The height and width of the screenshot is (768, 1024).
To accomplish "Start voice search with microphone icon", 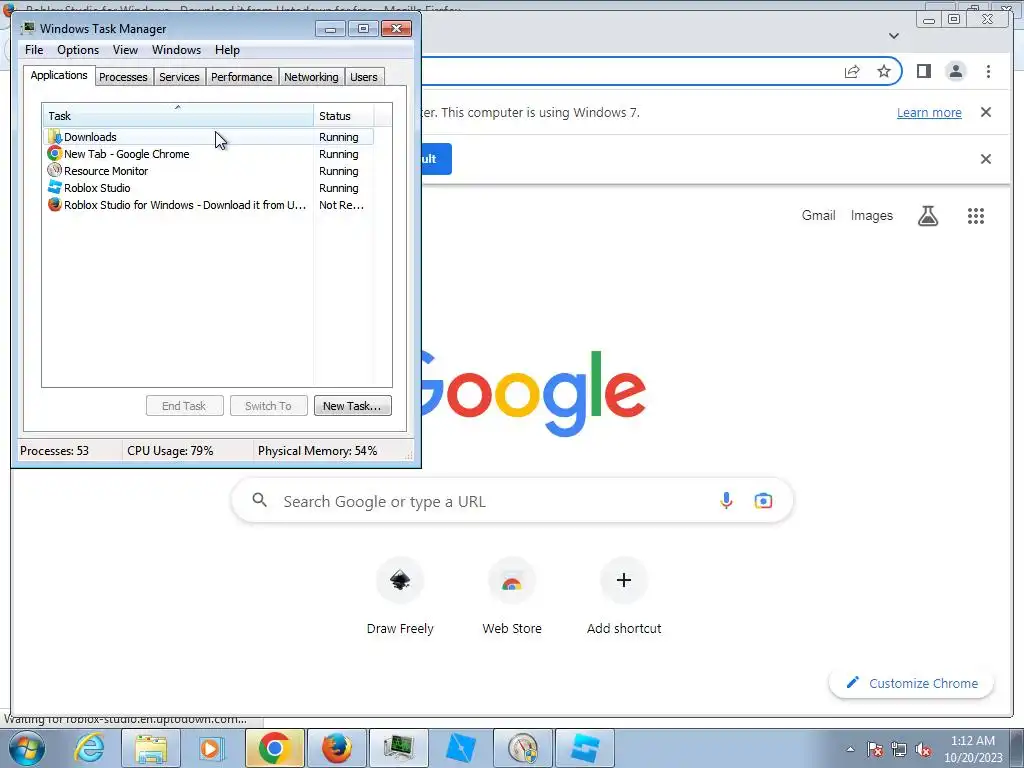I will [726, 501].
